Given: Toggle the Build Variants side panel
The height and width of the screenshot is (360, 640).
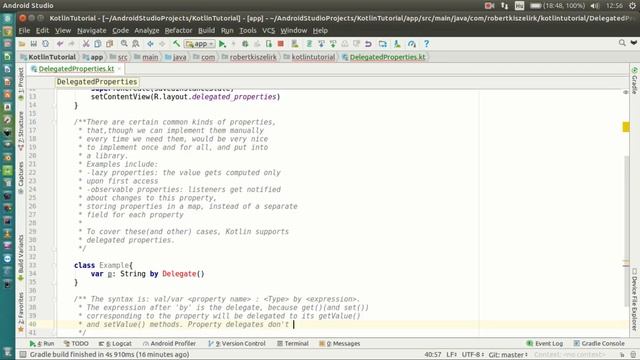Looking at the screenshot, I should click(x=21, y=258).
